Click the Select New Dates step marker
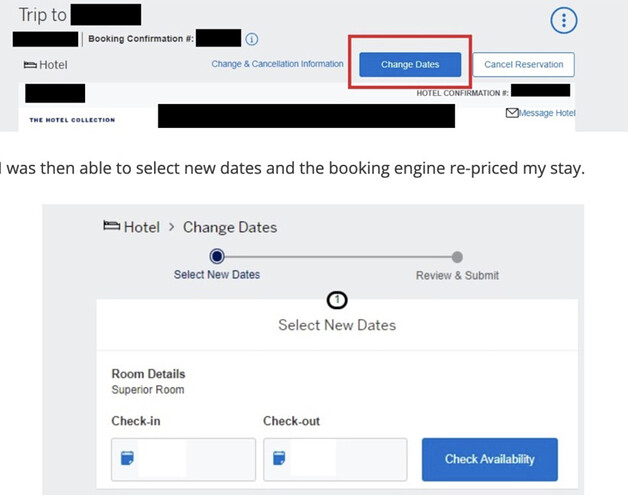The height and width of the screenshot is (500, 628). 217,256
